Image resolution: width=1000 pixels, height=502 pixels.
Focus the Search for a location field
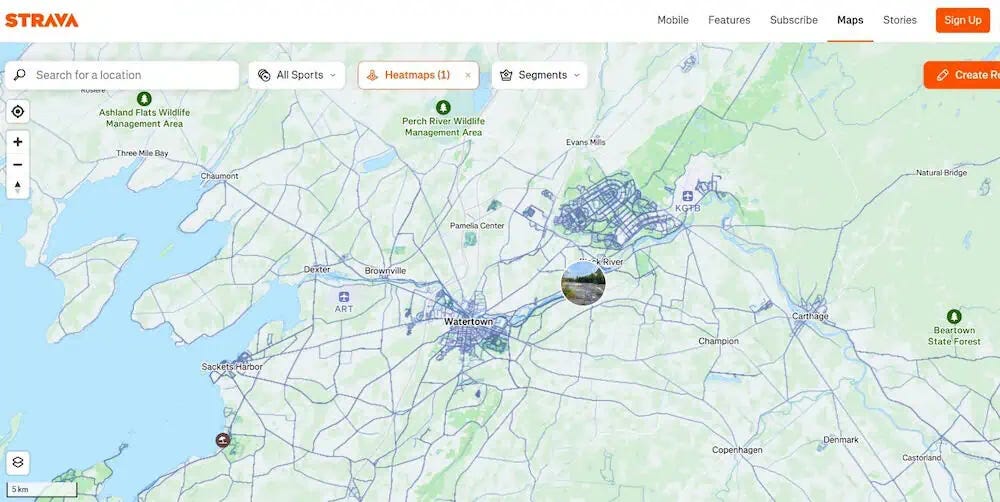[122, 75]
